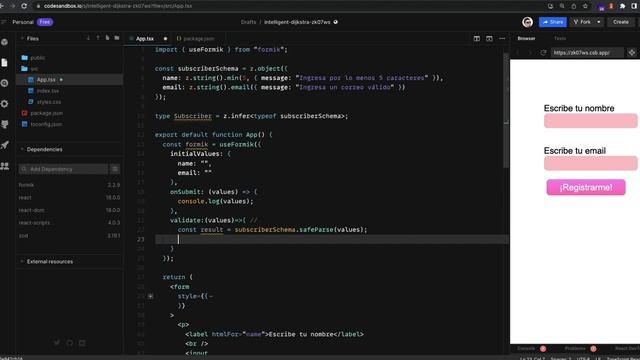Click the Share button
The height and width of the screenshot is (360, 640).
[x=553, y=22]
